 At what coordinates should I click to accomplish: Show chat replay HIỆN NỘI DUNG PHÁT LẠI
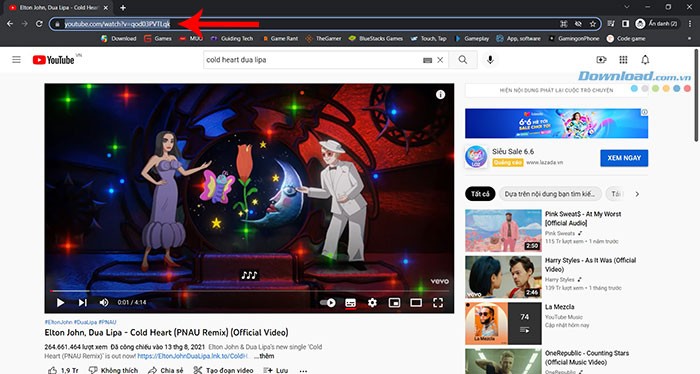tap(556, 90)
